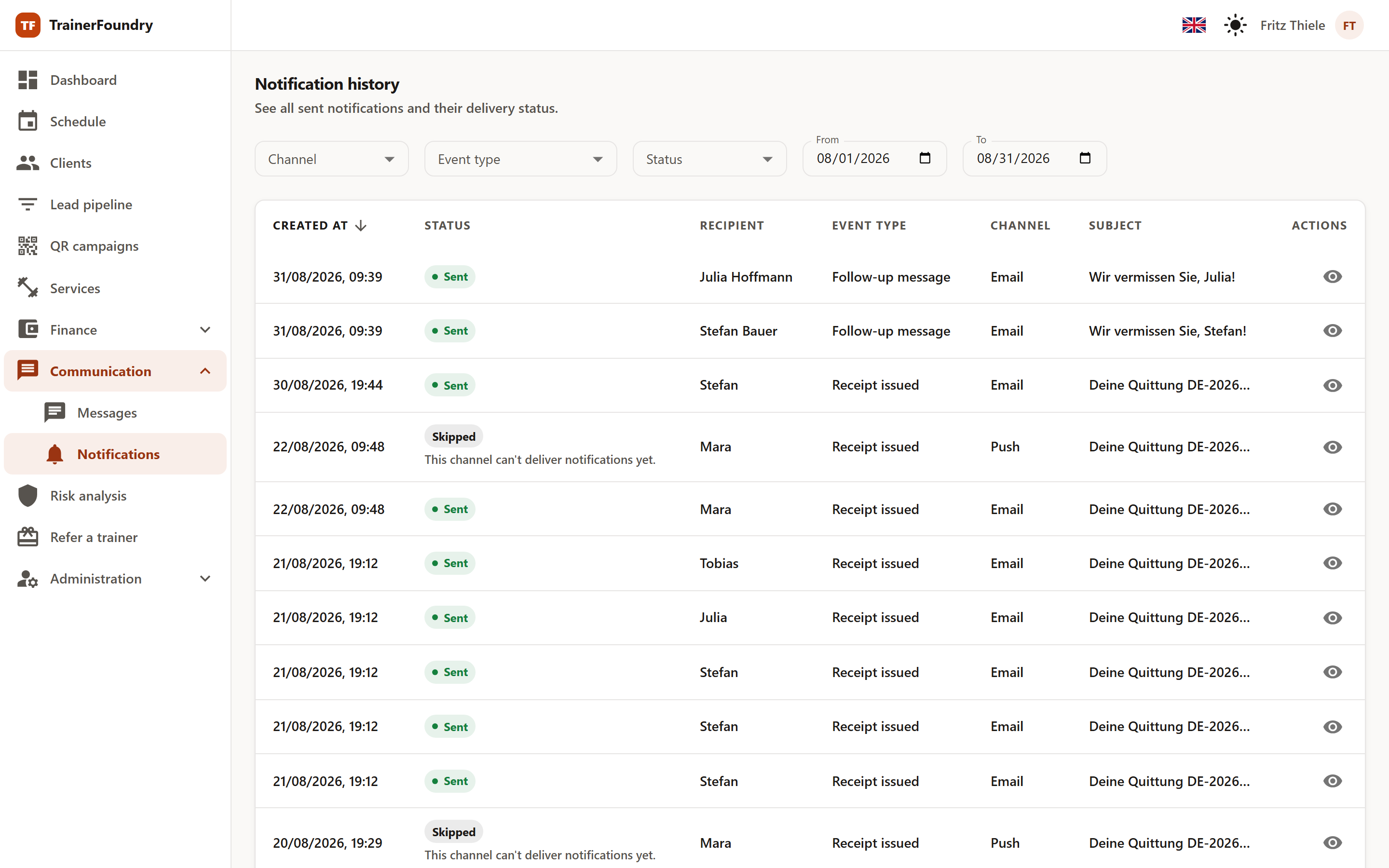Click the Sent badge for Tobias row
This screenshot has height=868, width=1389.
click(x=449, y=563)
